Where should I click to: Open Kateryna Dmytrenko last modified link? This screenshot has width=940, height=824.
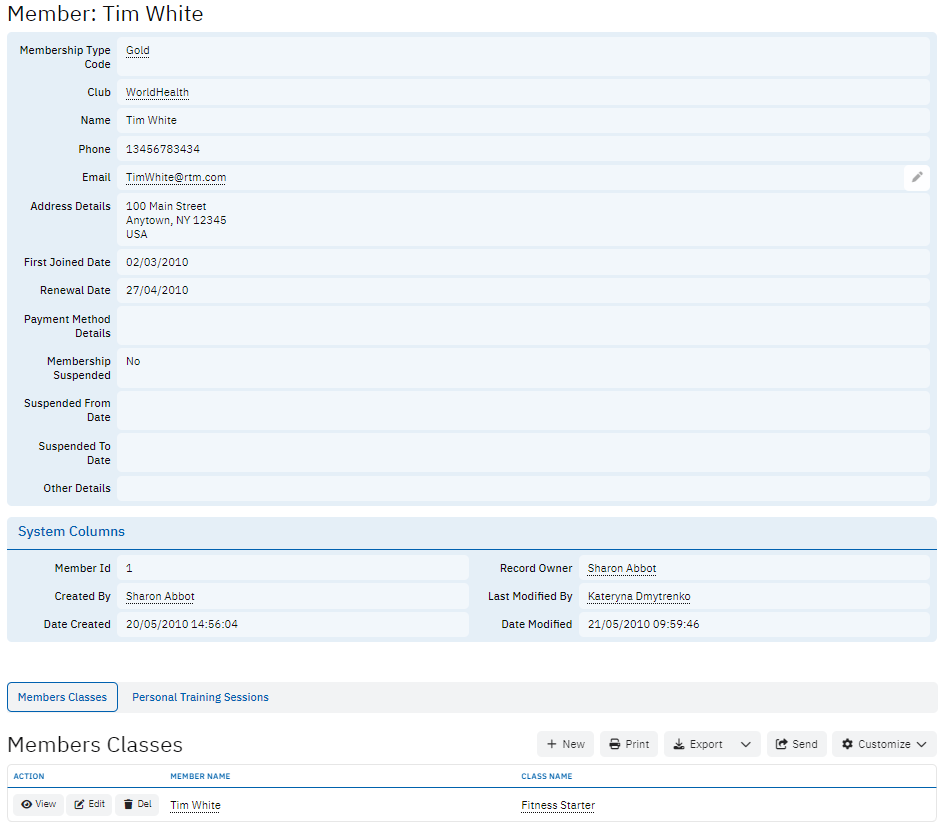[x=638, y=597]
